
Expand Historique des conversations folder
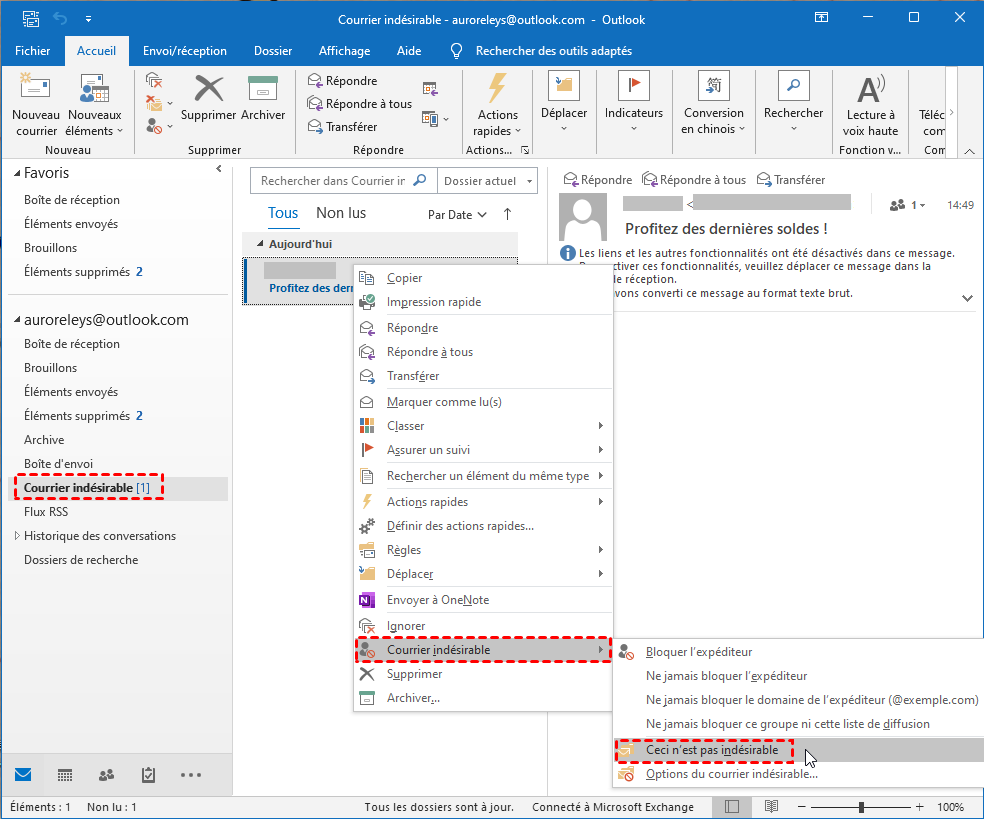point(16,536)
